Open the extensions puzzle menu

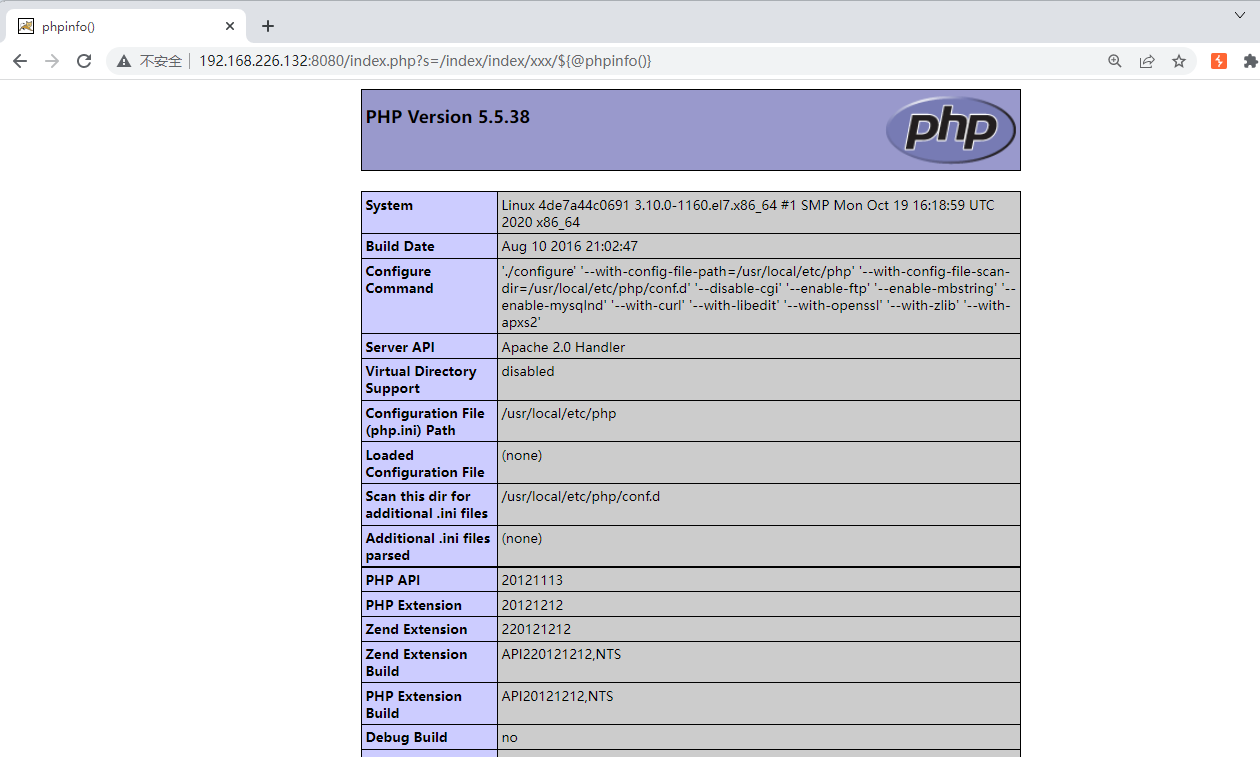point(1250,61)
